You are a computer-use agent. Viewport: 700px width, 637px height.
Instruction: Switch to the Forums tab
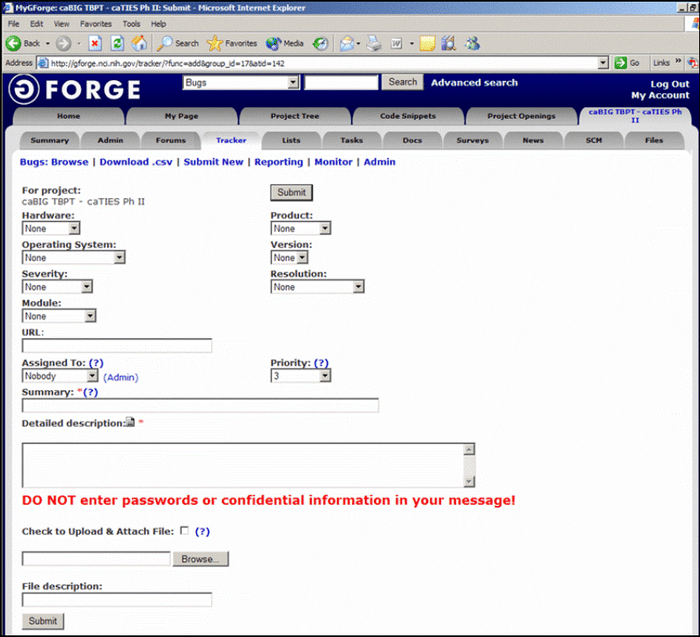pyautogui.click(x=171, y=140)
